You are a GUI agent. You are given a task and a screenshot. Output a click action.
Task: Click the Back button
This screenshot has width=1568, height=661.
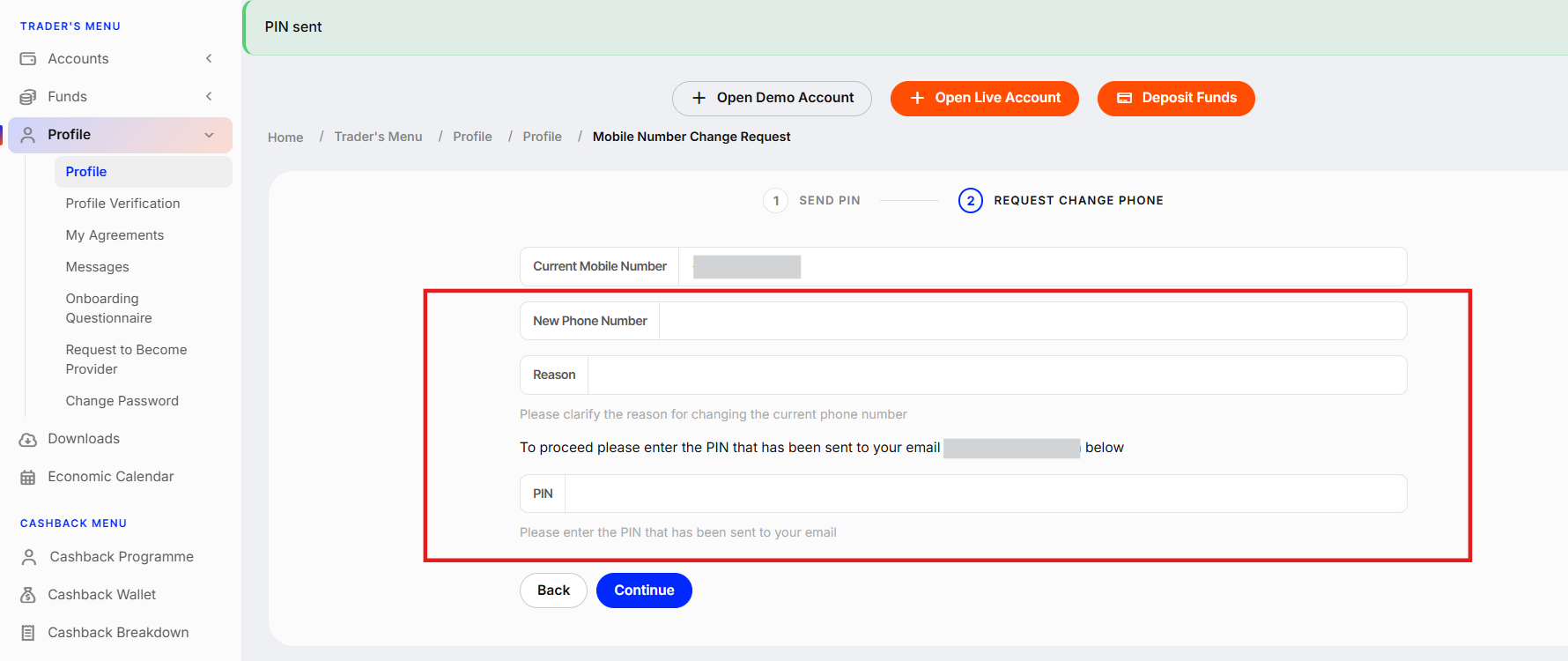(553, 590)
